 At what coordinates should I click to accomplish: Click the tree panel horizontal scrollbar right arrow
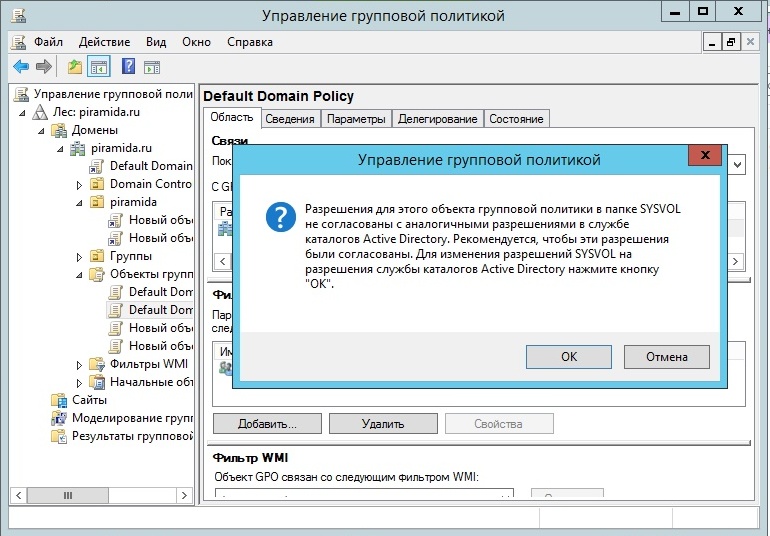pos(185,495)
